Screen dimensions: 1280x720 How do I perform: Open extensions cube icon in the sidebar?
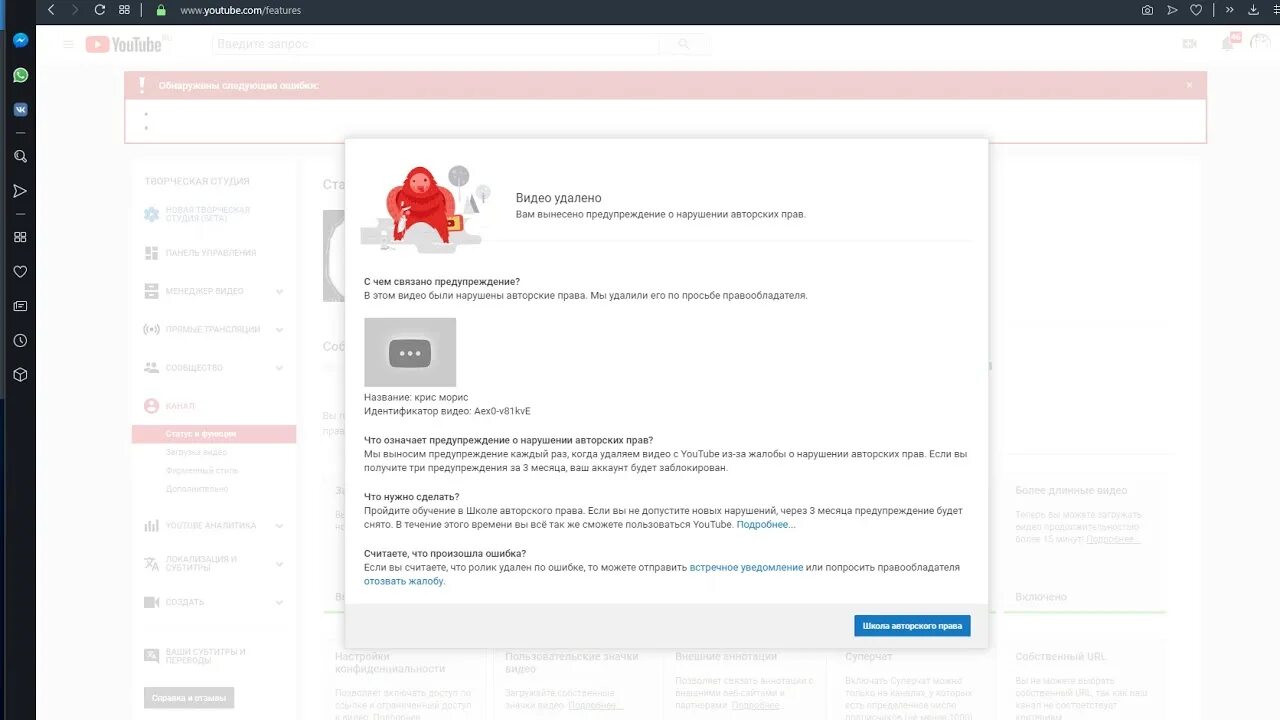click(20, 374)
